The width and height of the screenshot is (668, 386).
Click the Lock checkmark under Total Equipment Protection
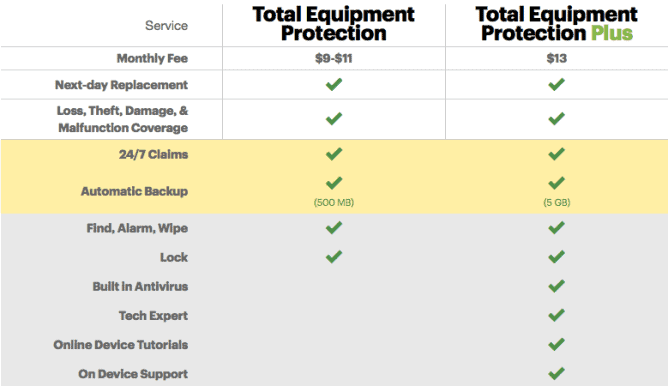[334, 256]
